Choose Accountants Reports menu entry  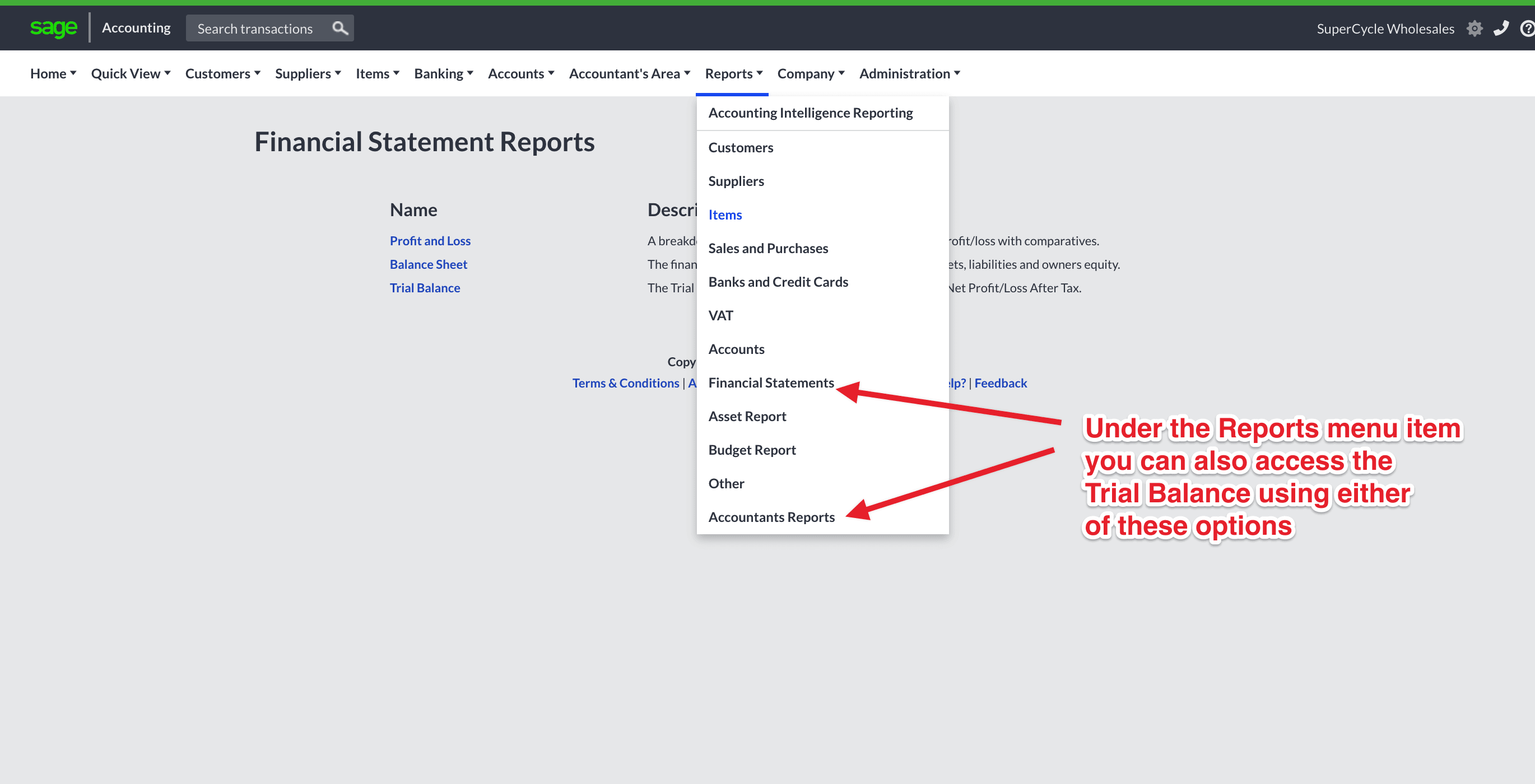tap(771, 517)
